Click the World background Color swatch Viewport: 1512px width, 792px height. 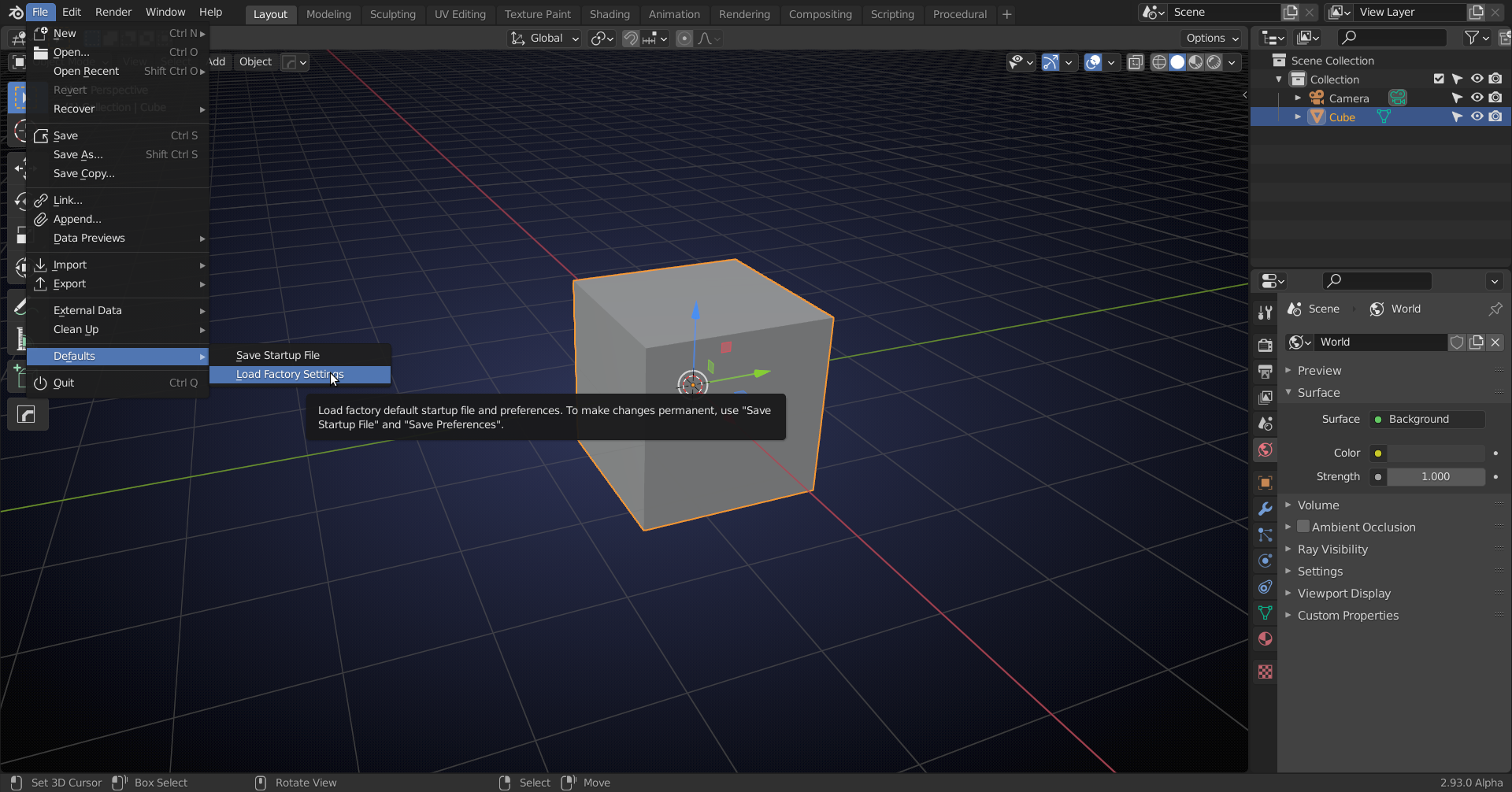pyautogui.click(x=1436, y=453)
